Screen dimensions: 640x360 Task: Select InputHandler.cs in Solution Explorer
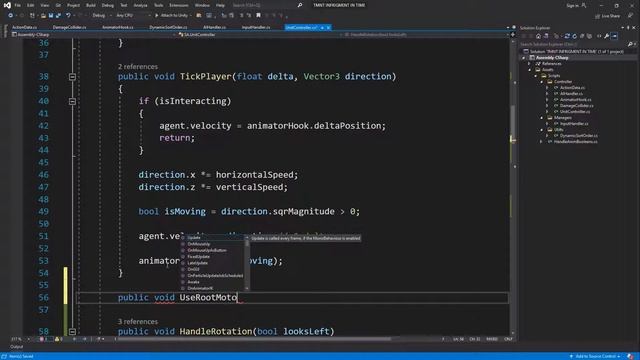(x=574, y=124)
